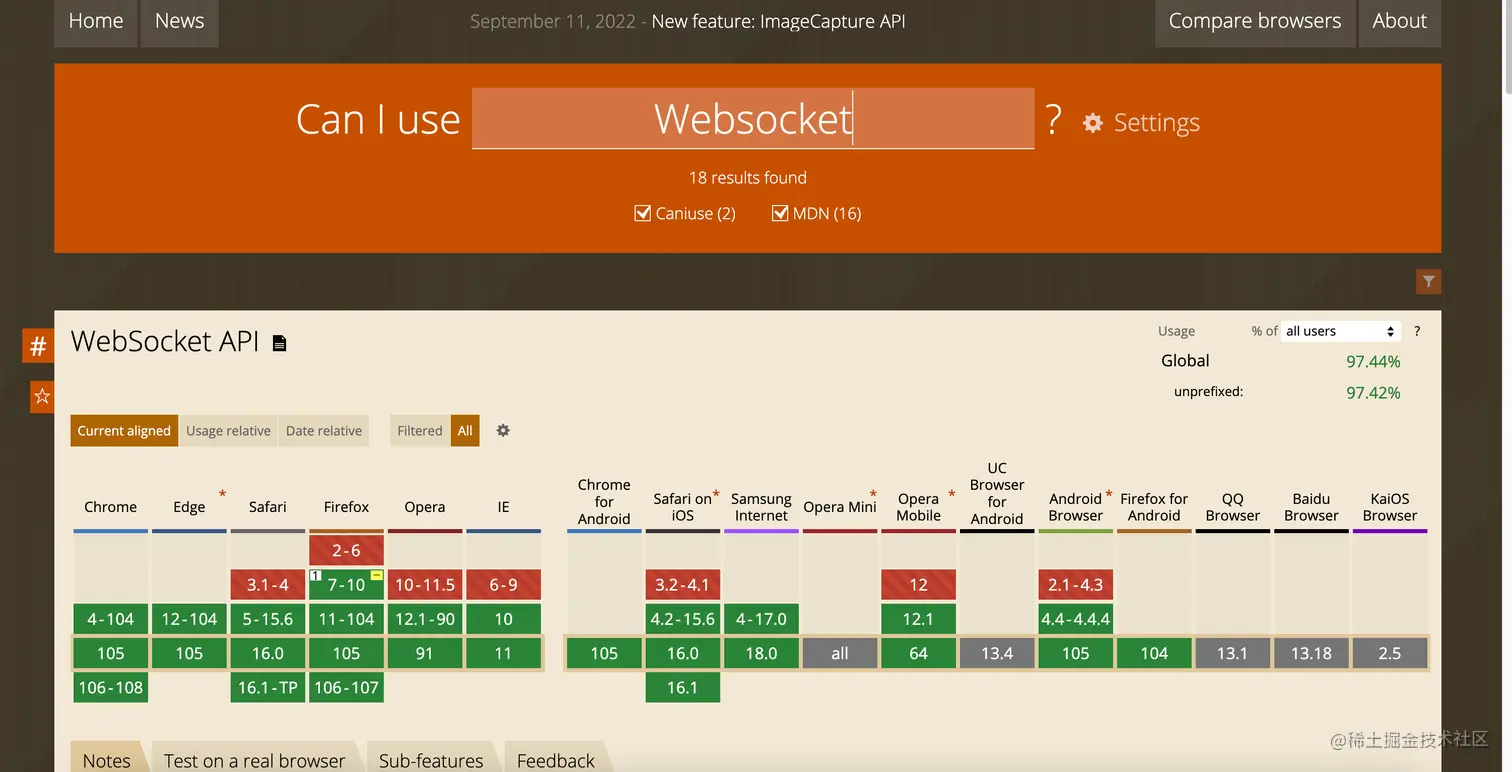1512x772 pixels.
Task: Click the Safari on iOS header
Action: [x=683, y=507]
